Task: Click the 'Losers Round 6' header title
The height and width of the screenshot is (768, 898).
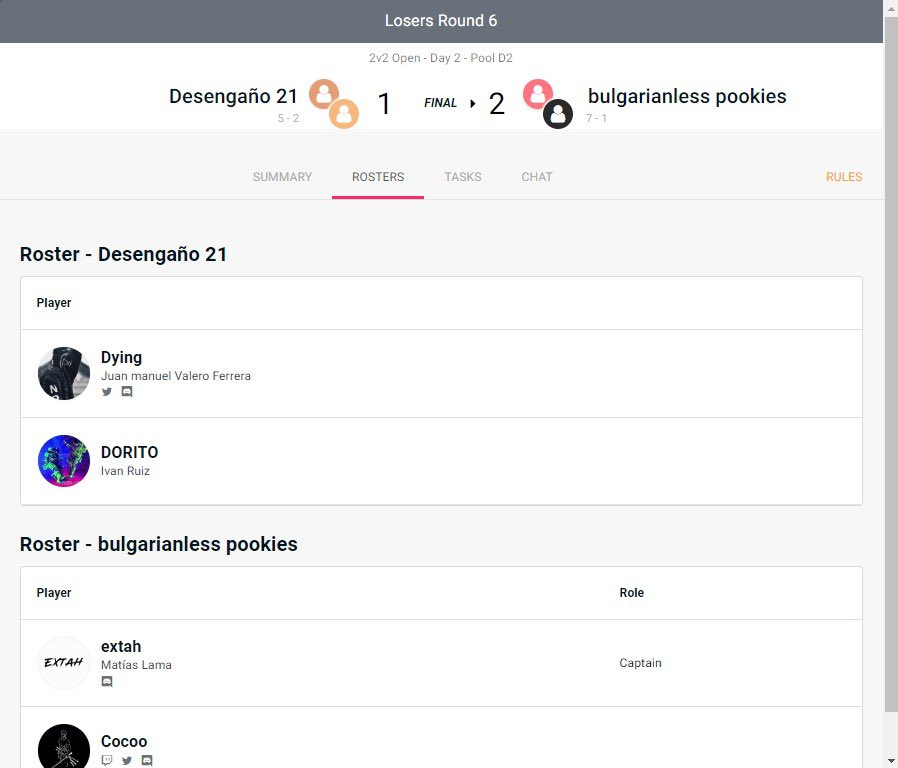Action: pyautogui.click(x=441, y=21)
